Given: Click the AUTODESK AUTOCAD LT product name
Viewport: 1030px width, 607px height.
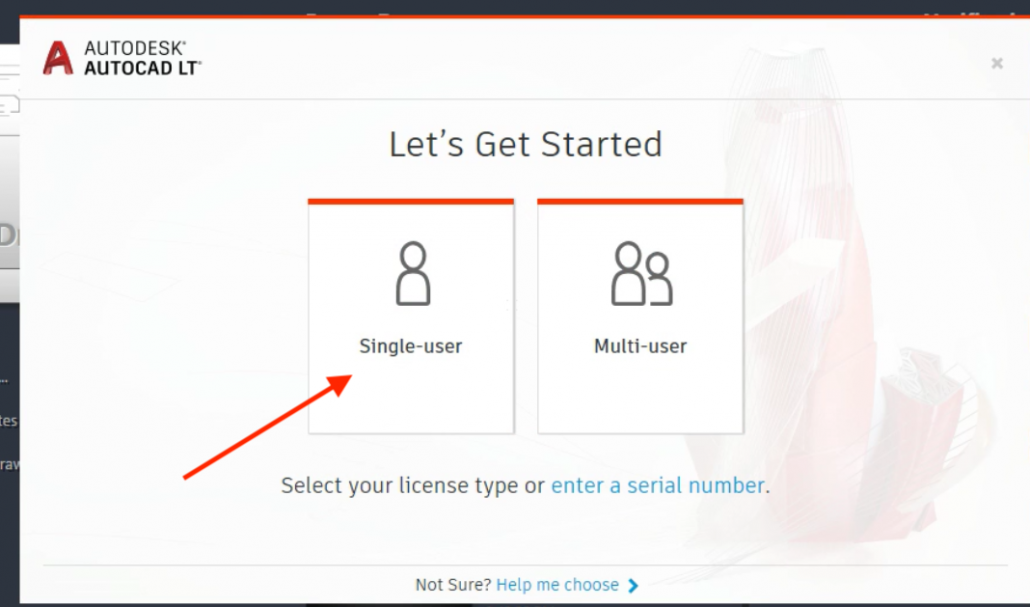Looking at the screenshot, I should (x=143, y=58).
